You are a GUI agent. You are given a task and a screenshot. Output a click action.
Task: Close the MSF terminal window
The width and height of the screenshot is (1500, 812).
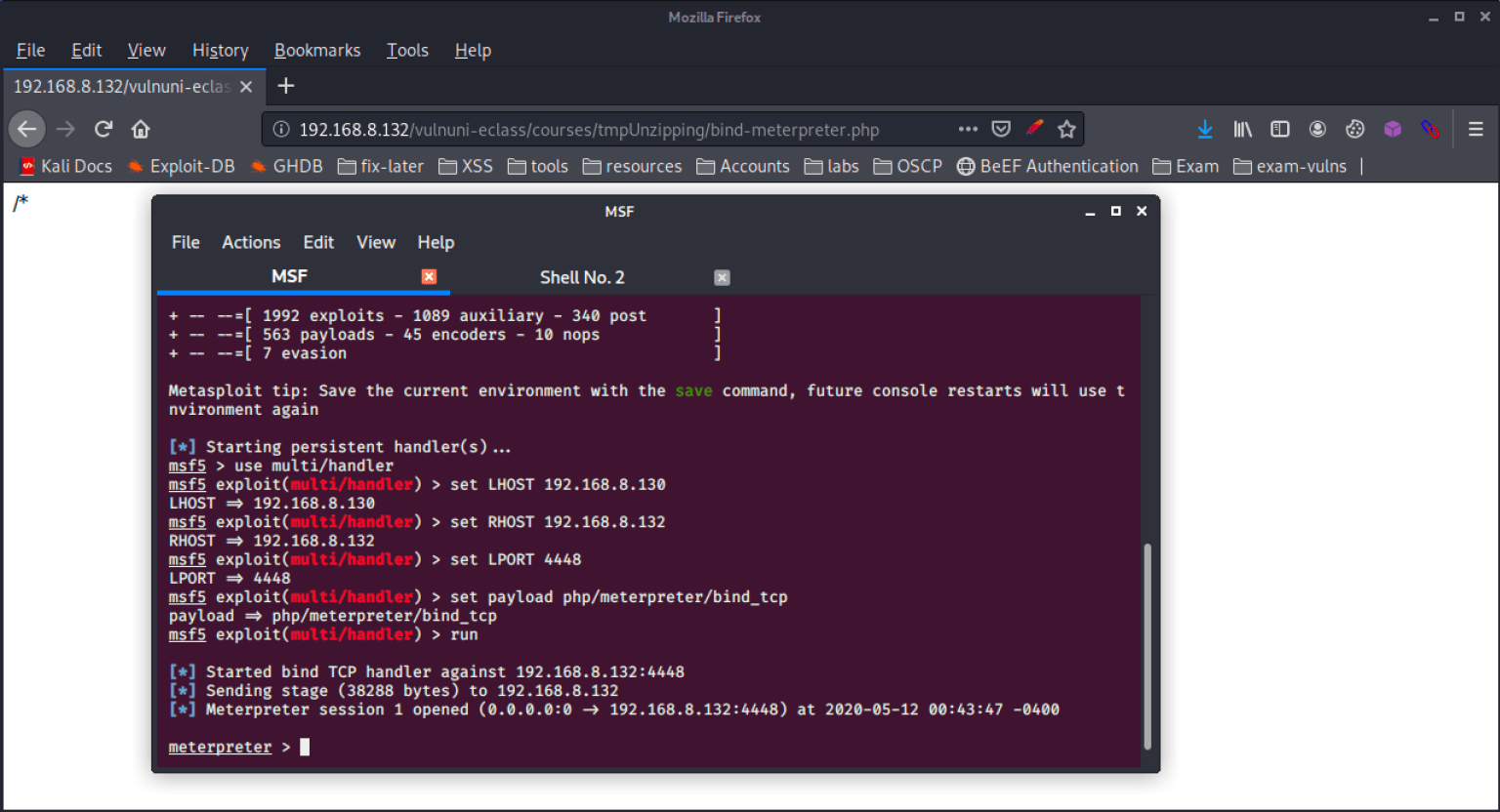(x=1141, y=211)
